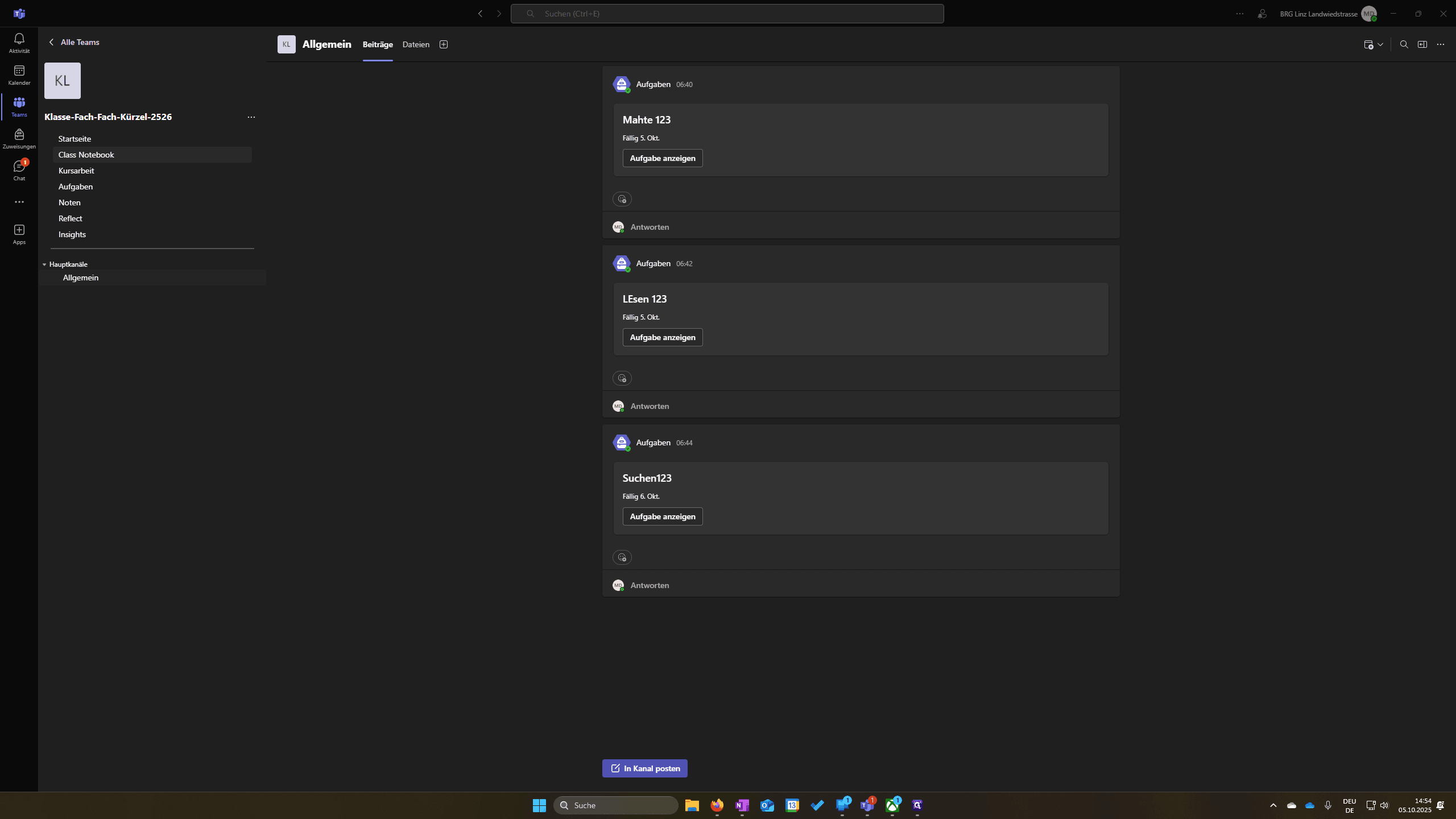Open Settings and more in title bar
The height and width of the screenshot is (819, 1456).
pos(1240,14)
